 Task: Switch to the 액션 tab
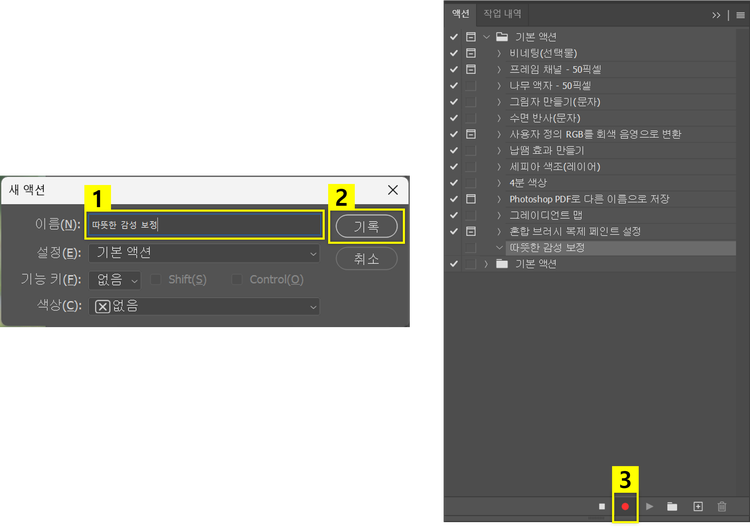click(461, 14)
